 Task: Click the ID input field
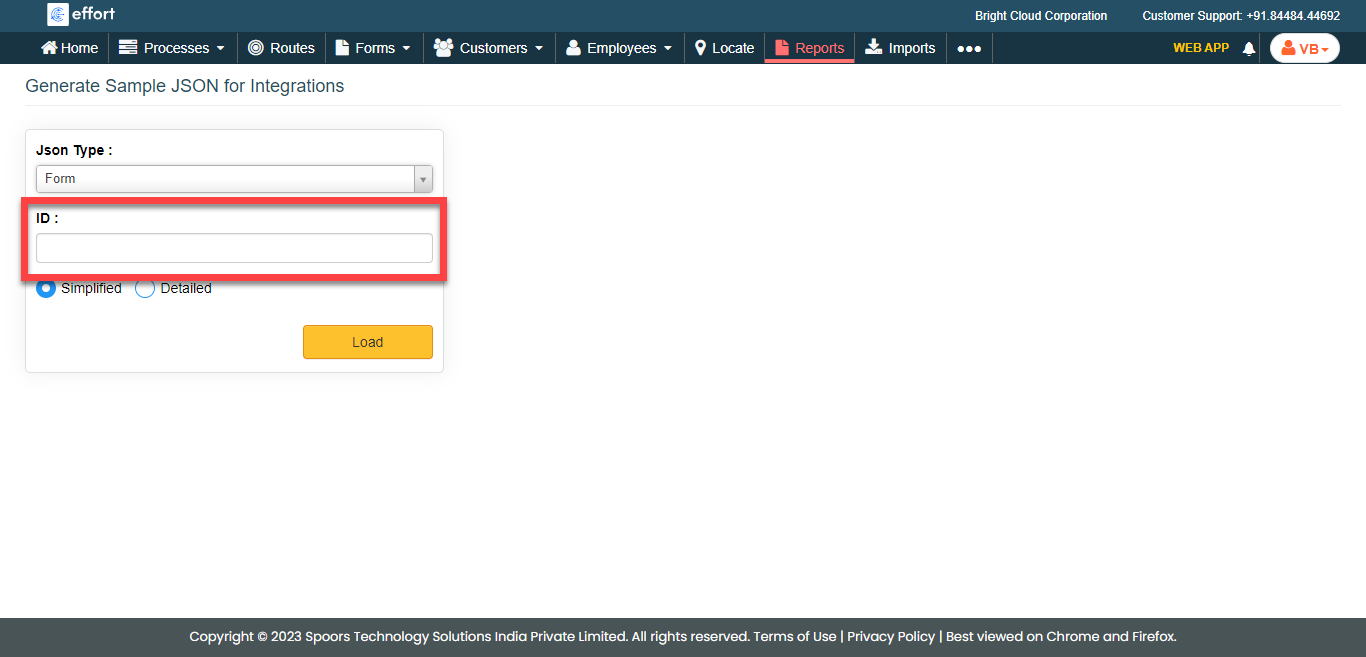point(234,248)
